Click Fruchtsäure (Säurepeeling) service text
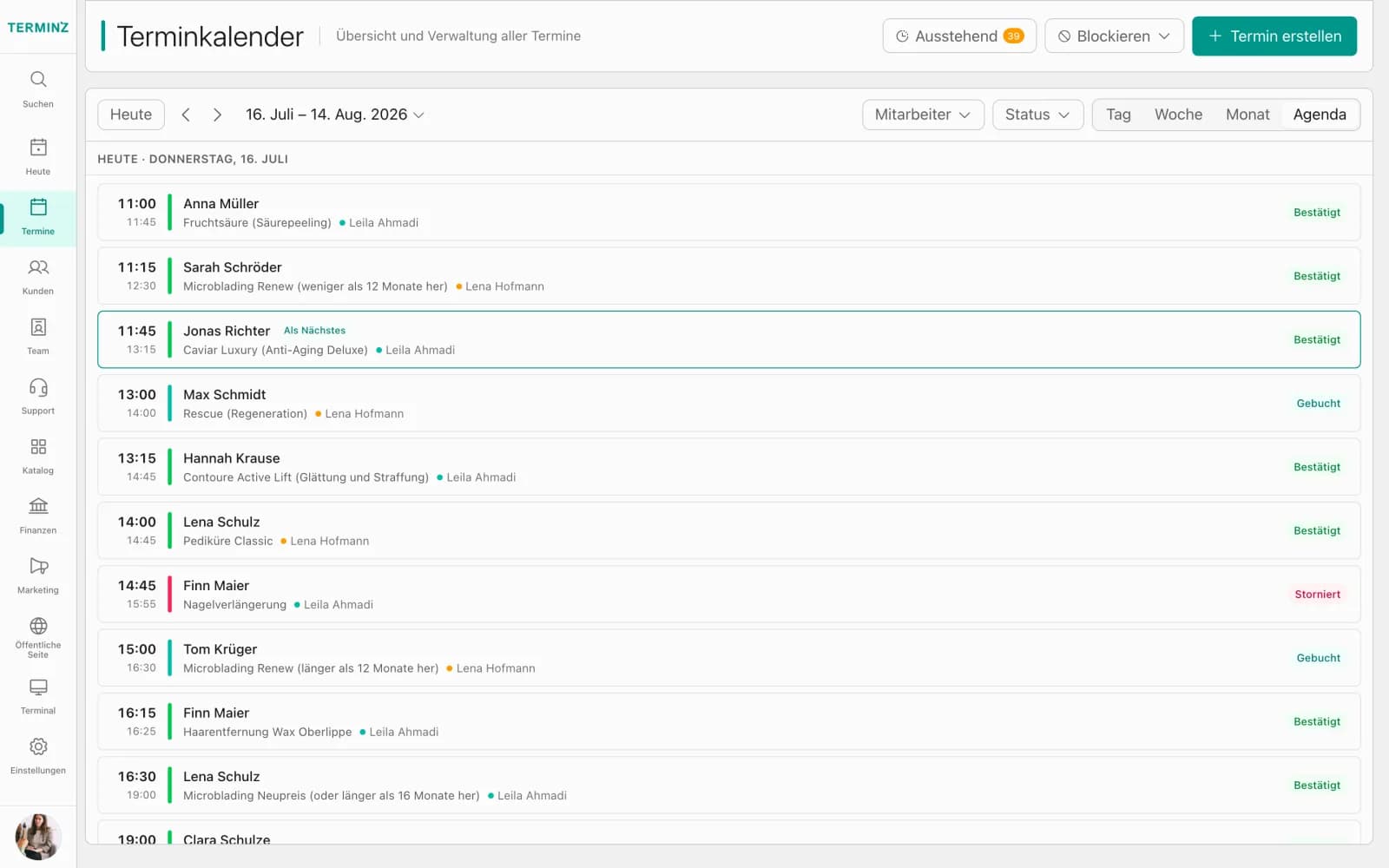 (x=257, y=223)
